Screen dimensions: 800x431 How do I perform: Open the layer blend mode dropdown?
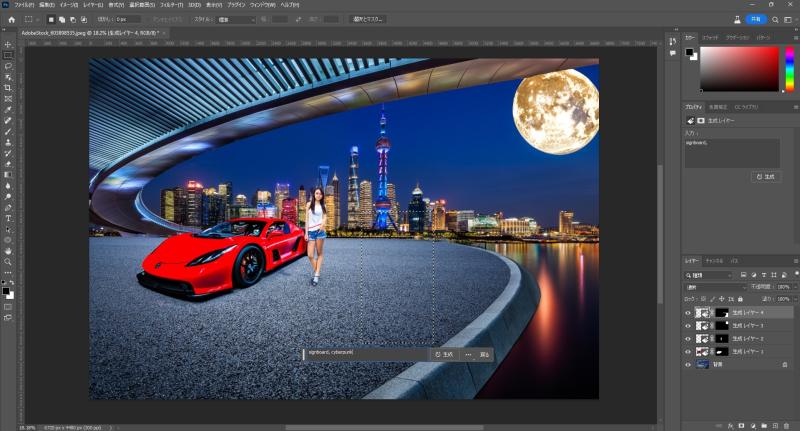[714, 286]
